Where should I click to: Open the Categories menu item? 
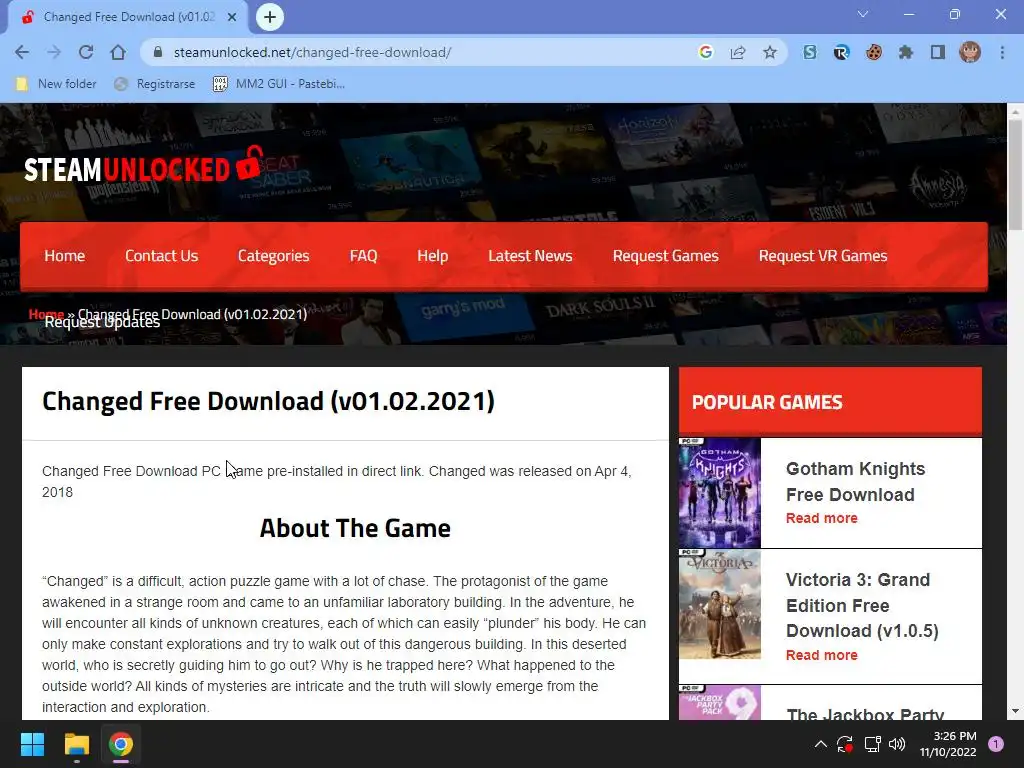pyautogui.click(x=274, y=256)
